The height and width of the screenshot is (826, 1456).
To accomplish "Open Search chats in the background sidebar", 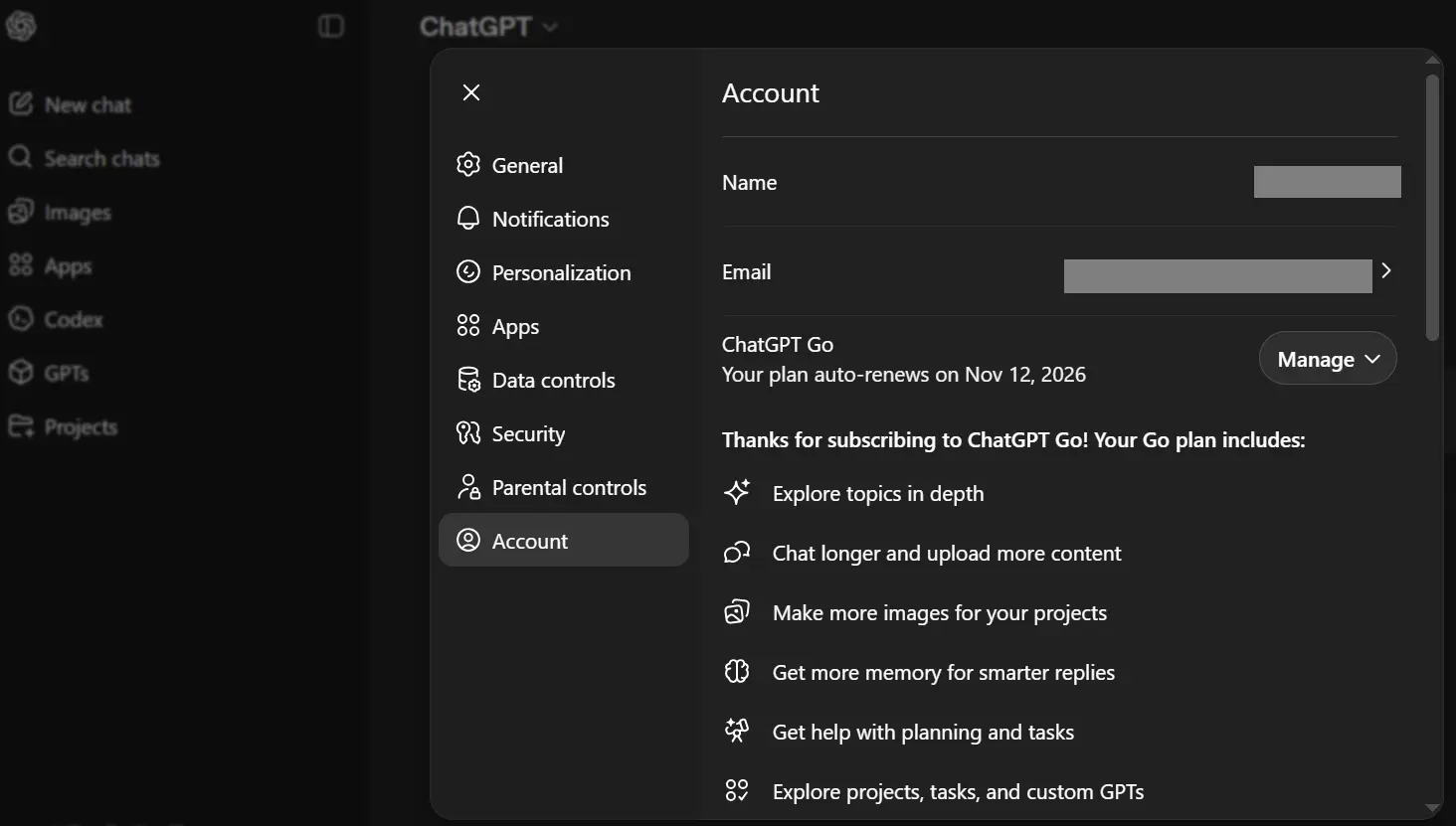I will tap(84, 158).
